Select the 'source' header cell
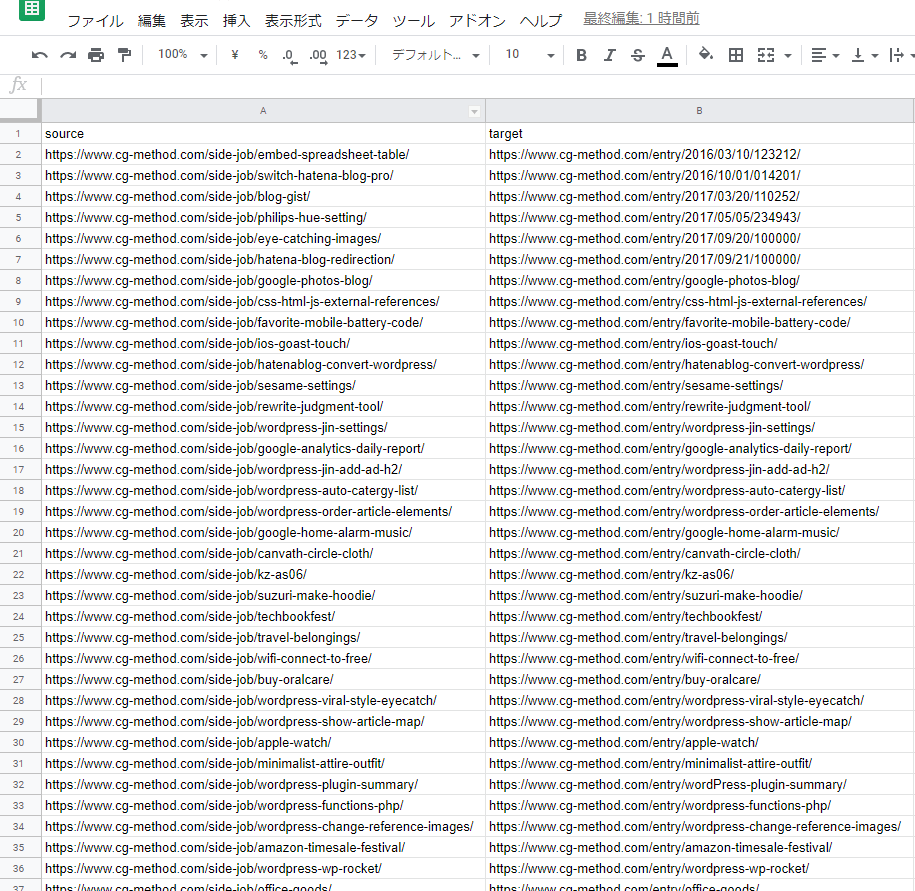Image resolution: width=915 pixels, height=891 pixels. pyautogui.click(x=263, y=134)
